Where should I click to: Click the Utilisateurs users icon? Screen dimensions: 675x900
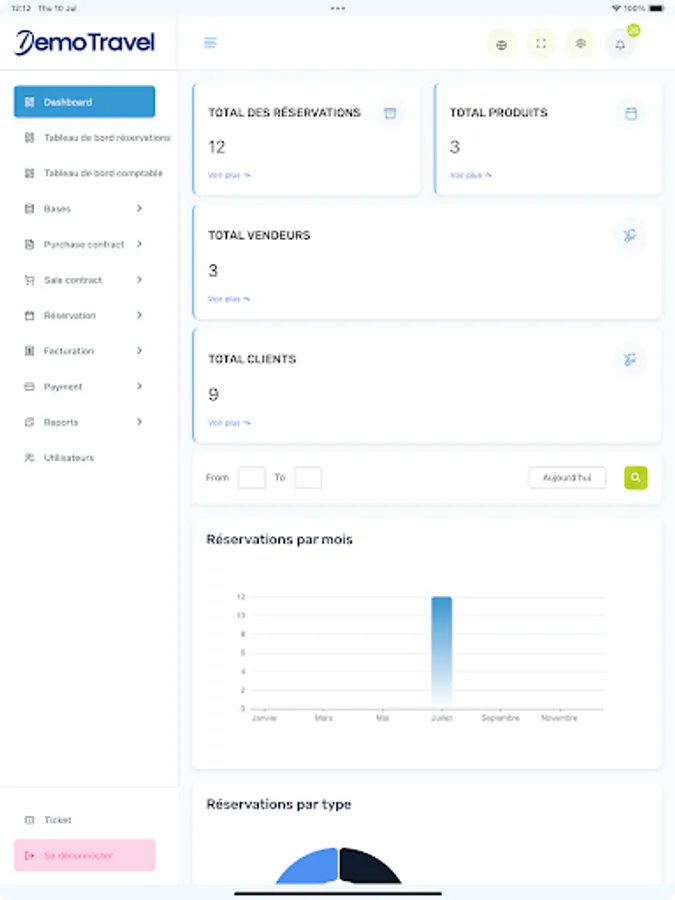tap(29, 458)
